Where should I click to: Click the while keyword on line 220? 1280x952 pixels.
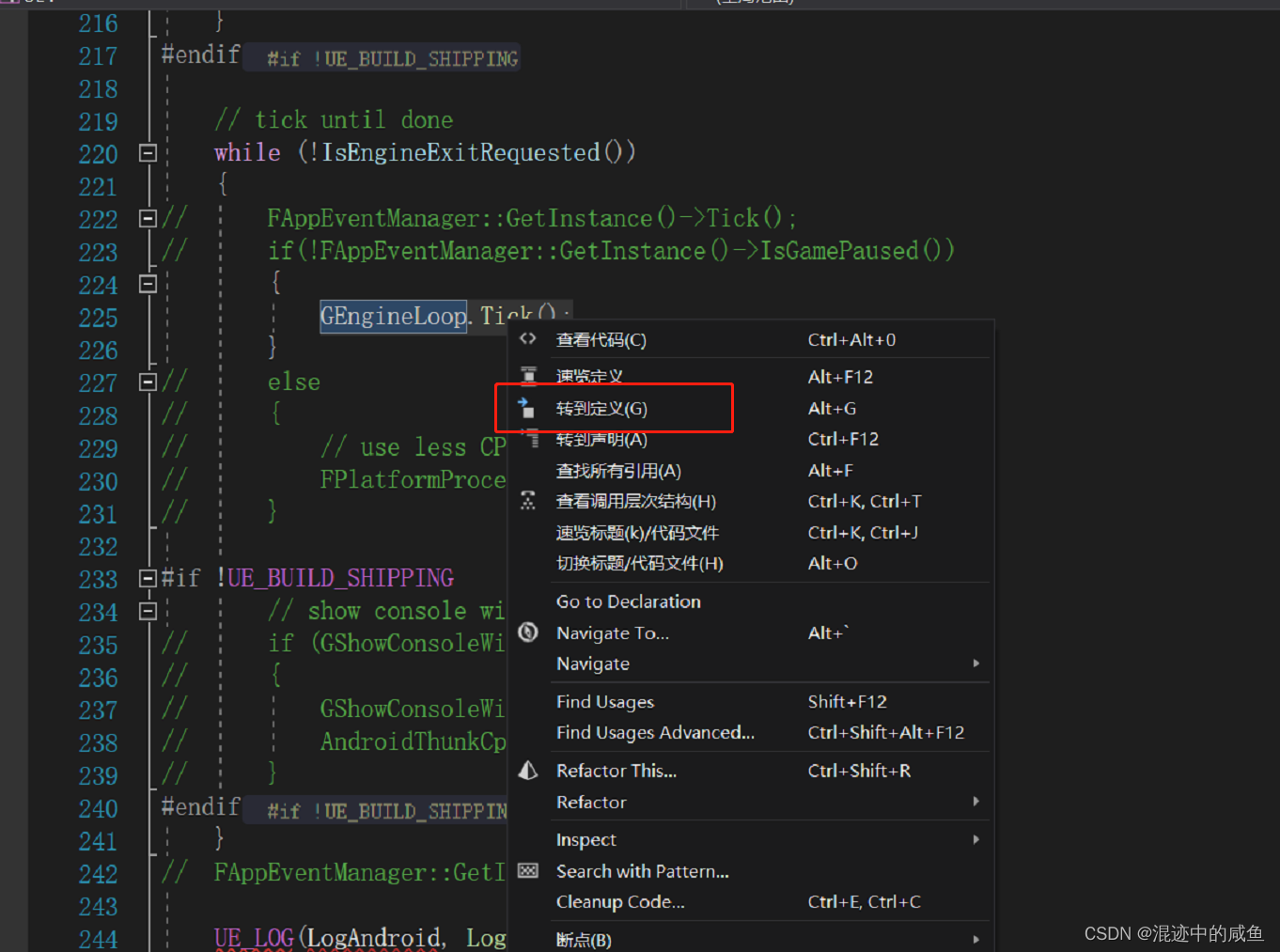(247, 152)
